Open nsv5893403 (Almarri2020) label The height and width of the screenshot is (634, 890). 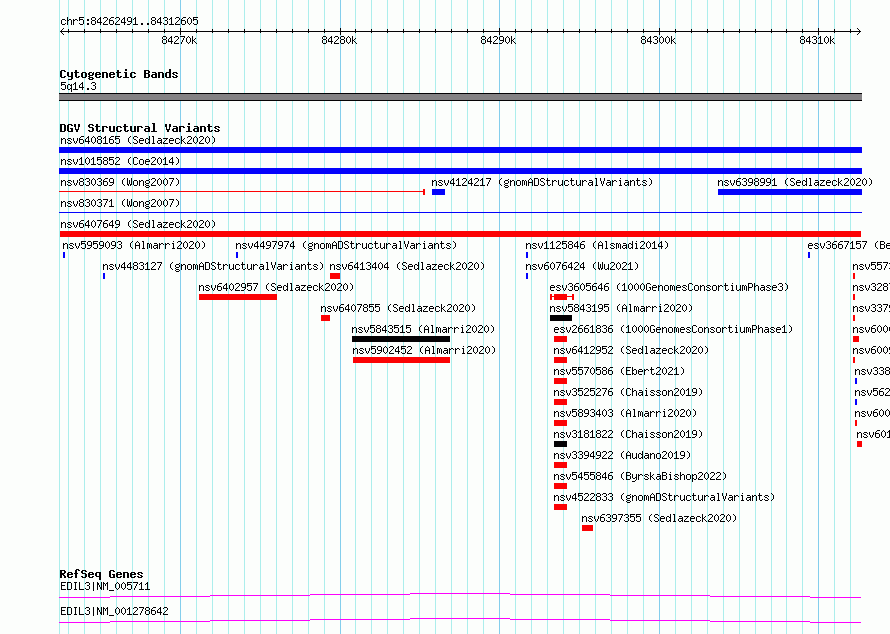pyautogui.click(x=625, y=413)
